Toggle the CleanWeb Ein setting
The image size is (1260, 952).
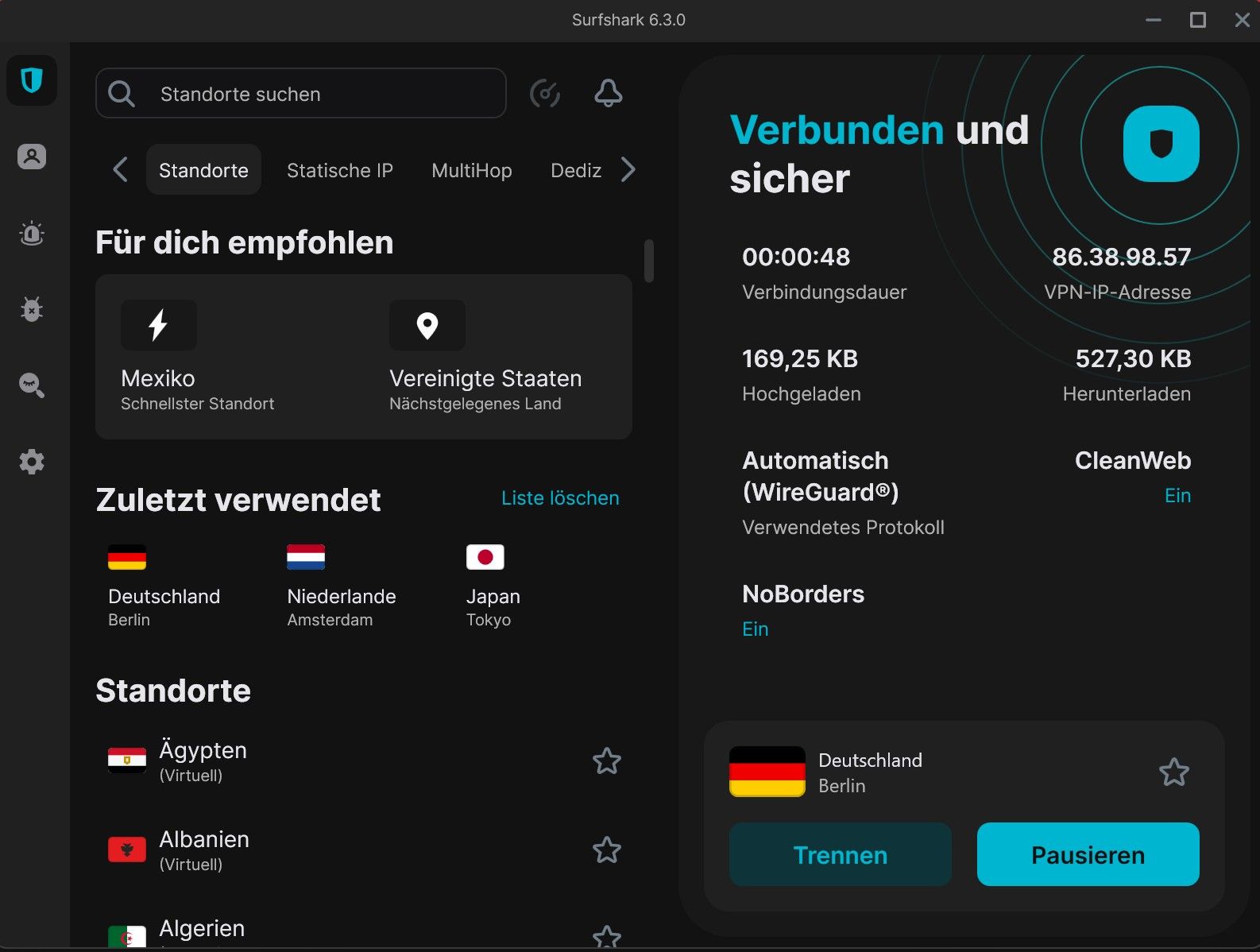point(1177,496)
